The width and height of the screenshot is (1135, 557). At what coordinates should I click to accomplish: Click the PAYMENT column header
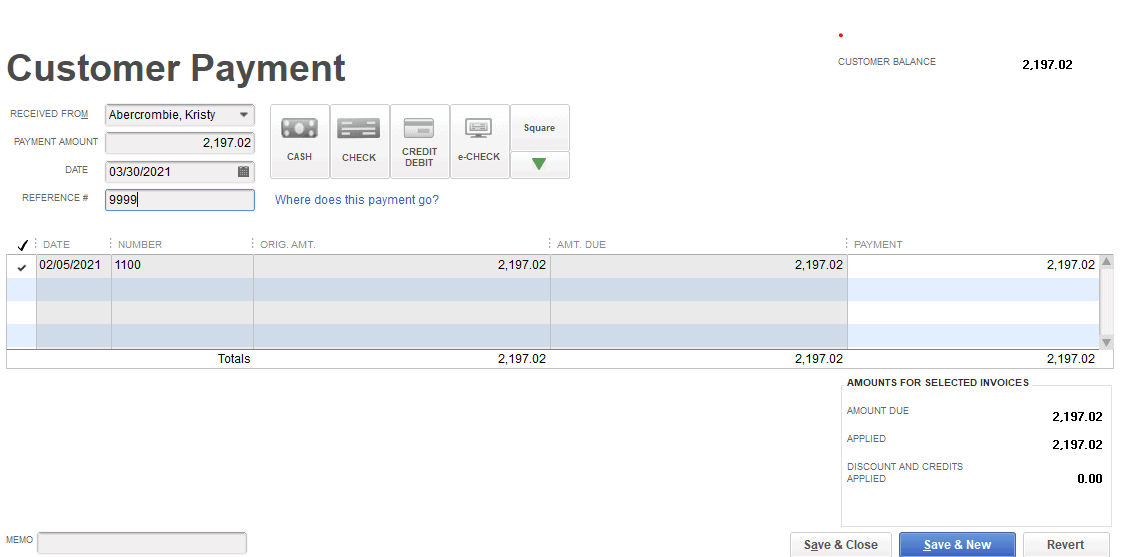878,245
